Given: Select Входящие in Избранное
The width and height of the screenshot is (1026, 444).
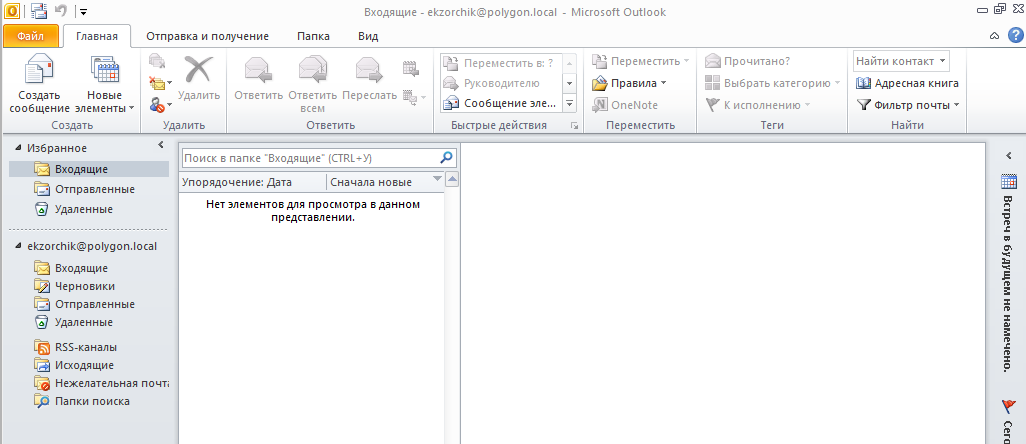Looking at the screenshot, I should (x=89, y=169).
